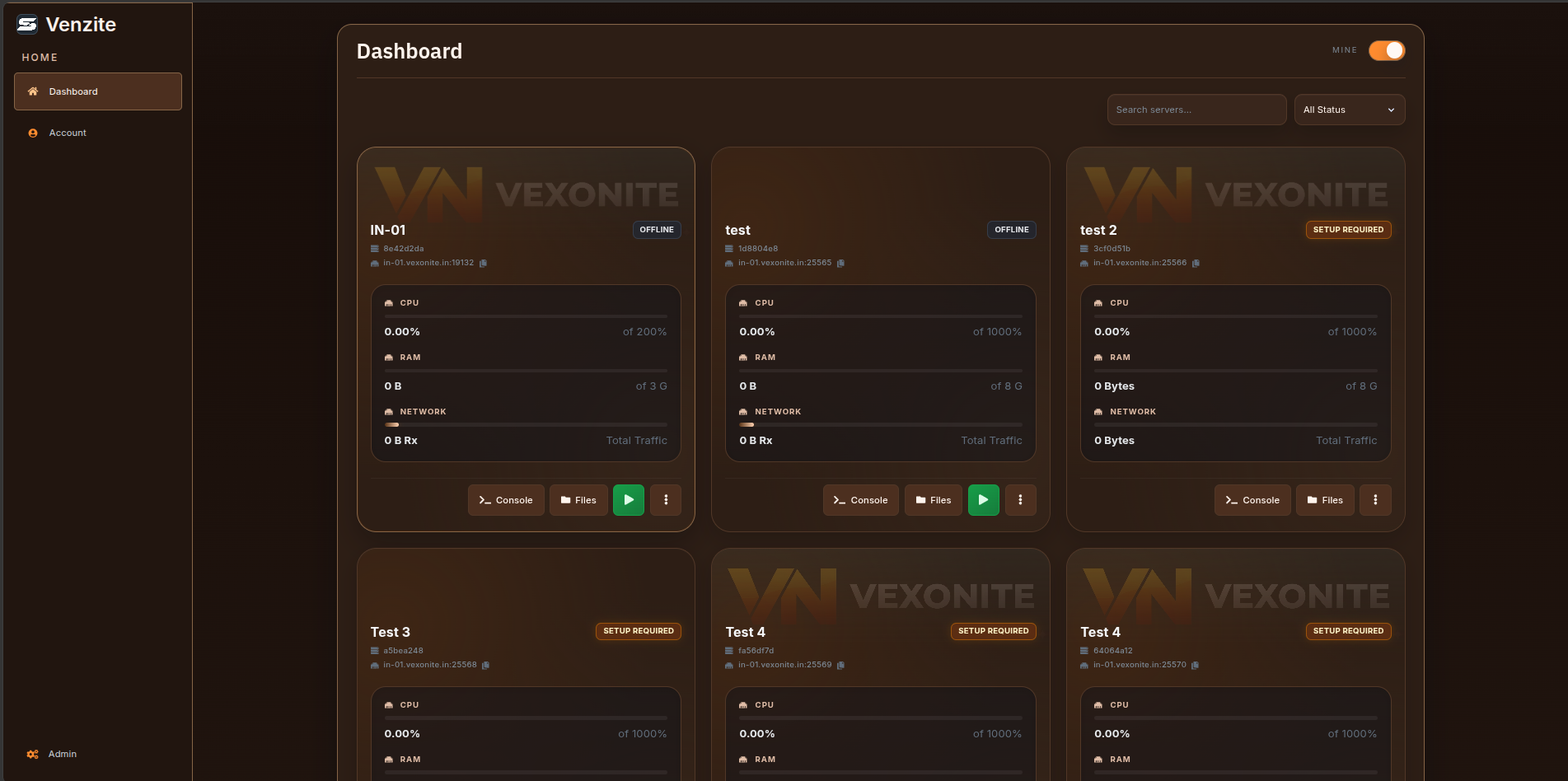
Task: Copy Test 3 server address in-01.vexonite.in:25568
Action: click(485, 666)
